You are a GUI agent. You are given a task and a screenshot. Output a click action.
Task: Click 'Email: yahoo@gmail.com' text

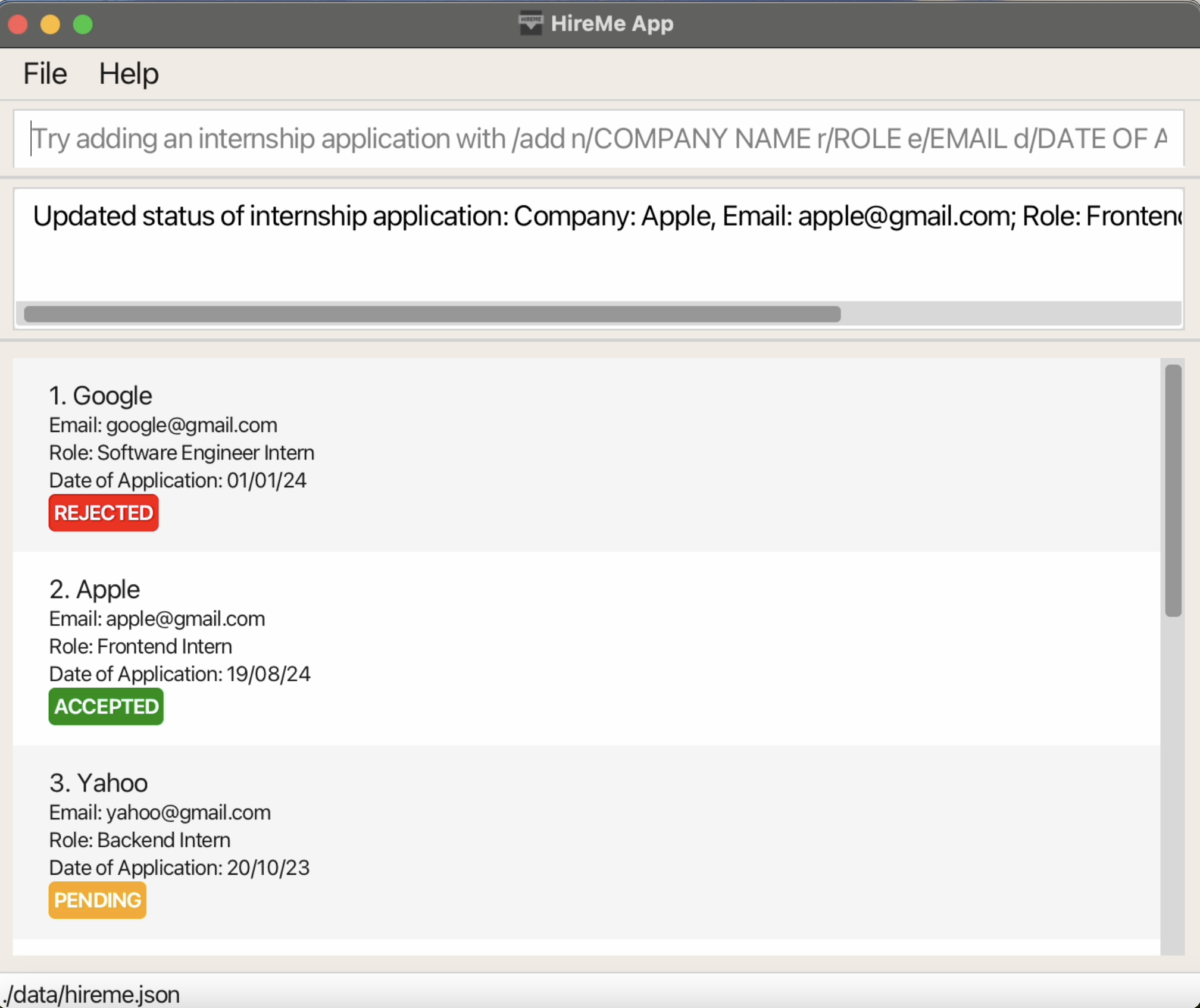(160, 812)
